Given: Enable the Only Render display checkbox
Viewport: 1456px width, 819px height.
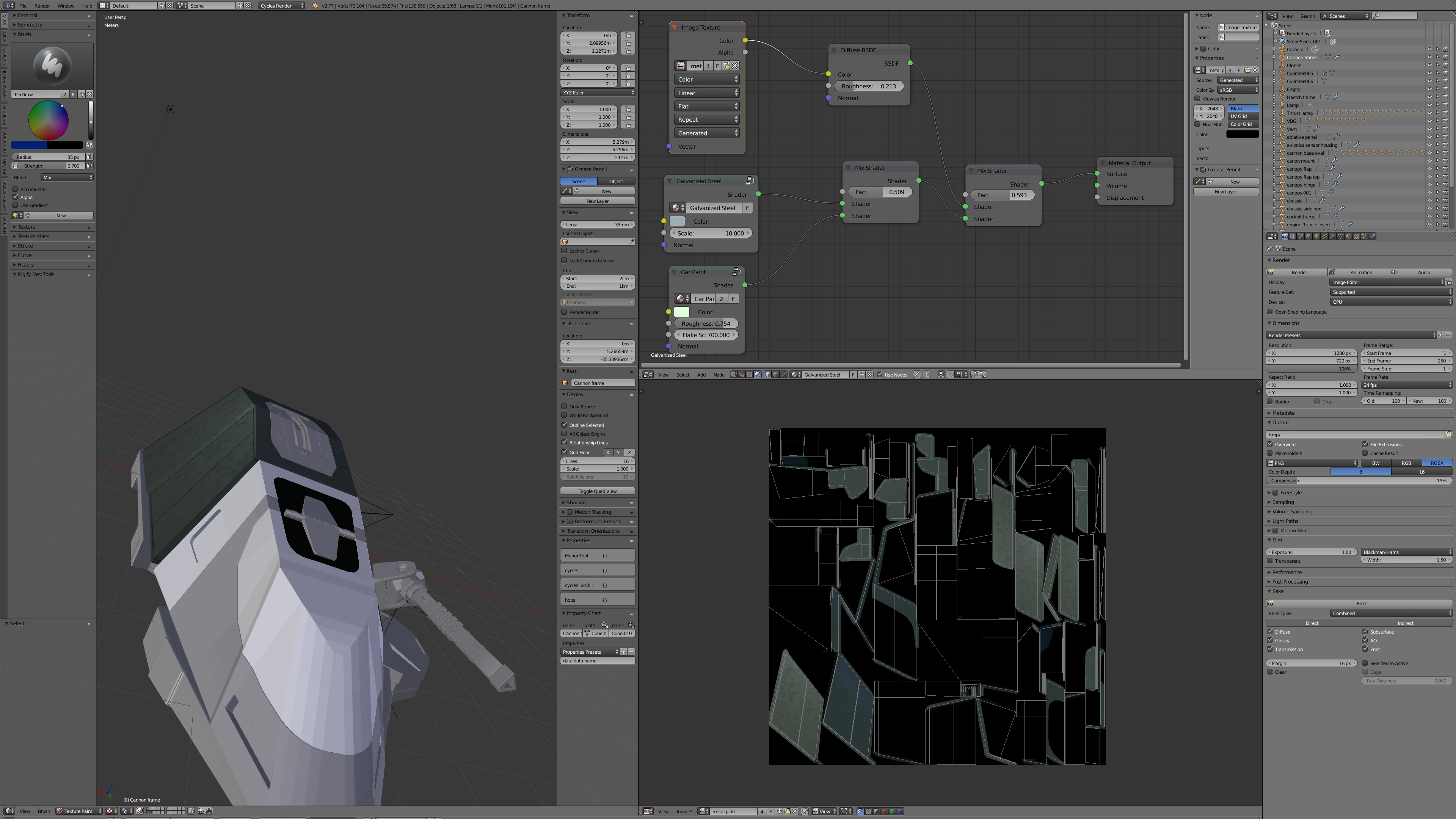Looking at the screenshot, I should [564, 406].
